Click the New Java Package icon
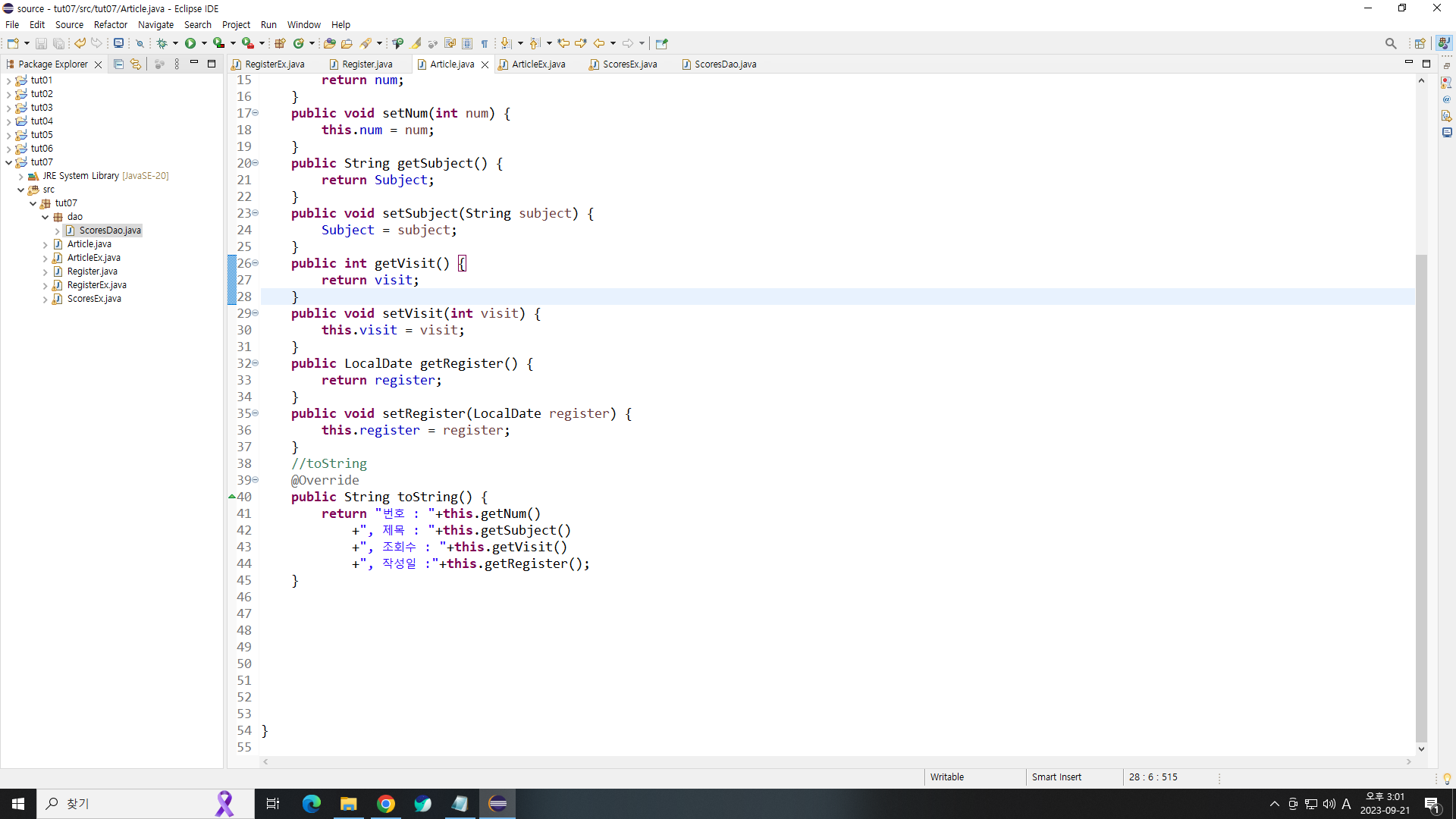This screenshot has width=1456, height=819. click(x=280, y=43)
